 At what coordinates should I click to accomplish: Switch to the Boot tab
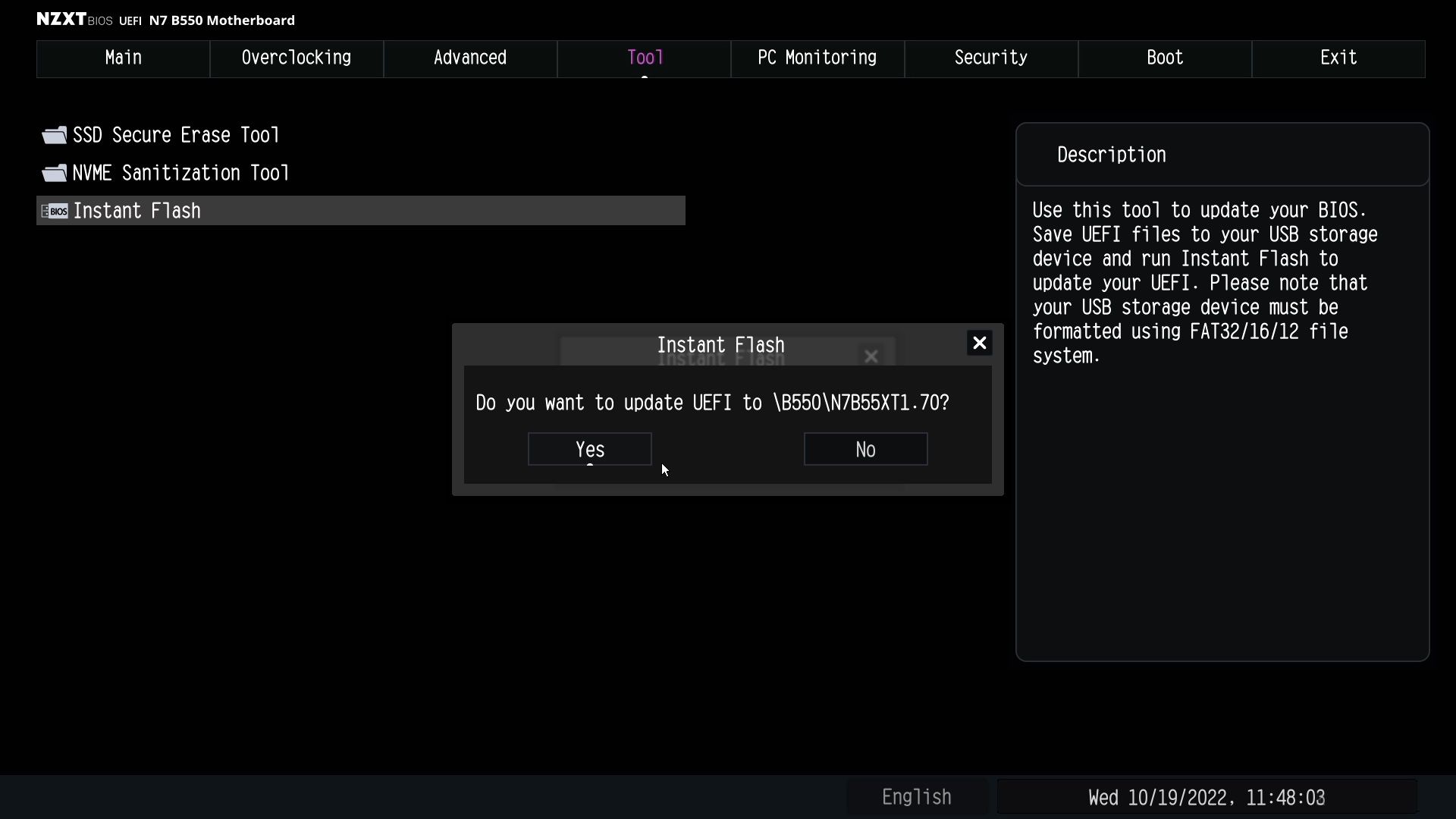tap(1165, 58)
